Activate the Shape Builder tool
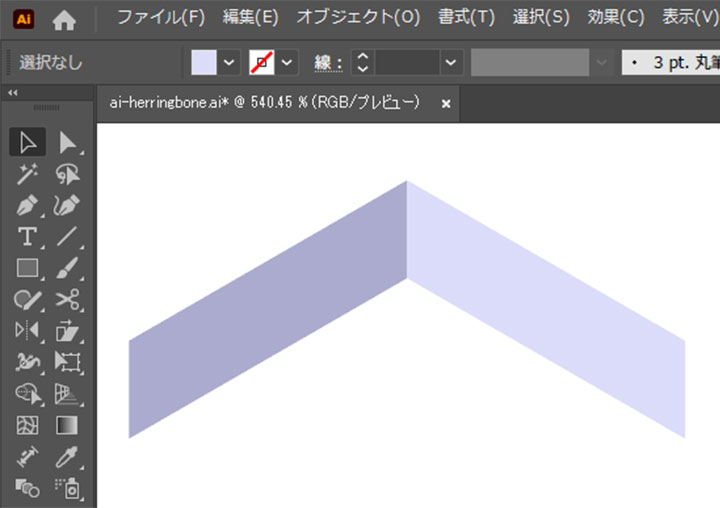This screenshot has width=720, height=508. click(28, 393)
